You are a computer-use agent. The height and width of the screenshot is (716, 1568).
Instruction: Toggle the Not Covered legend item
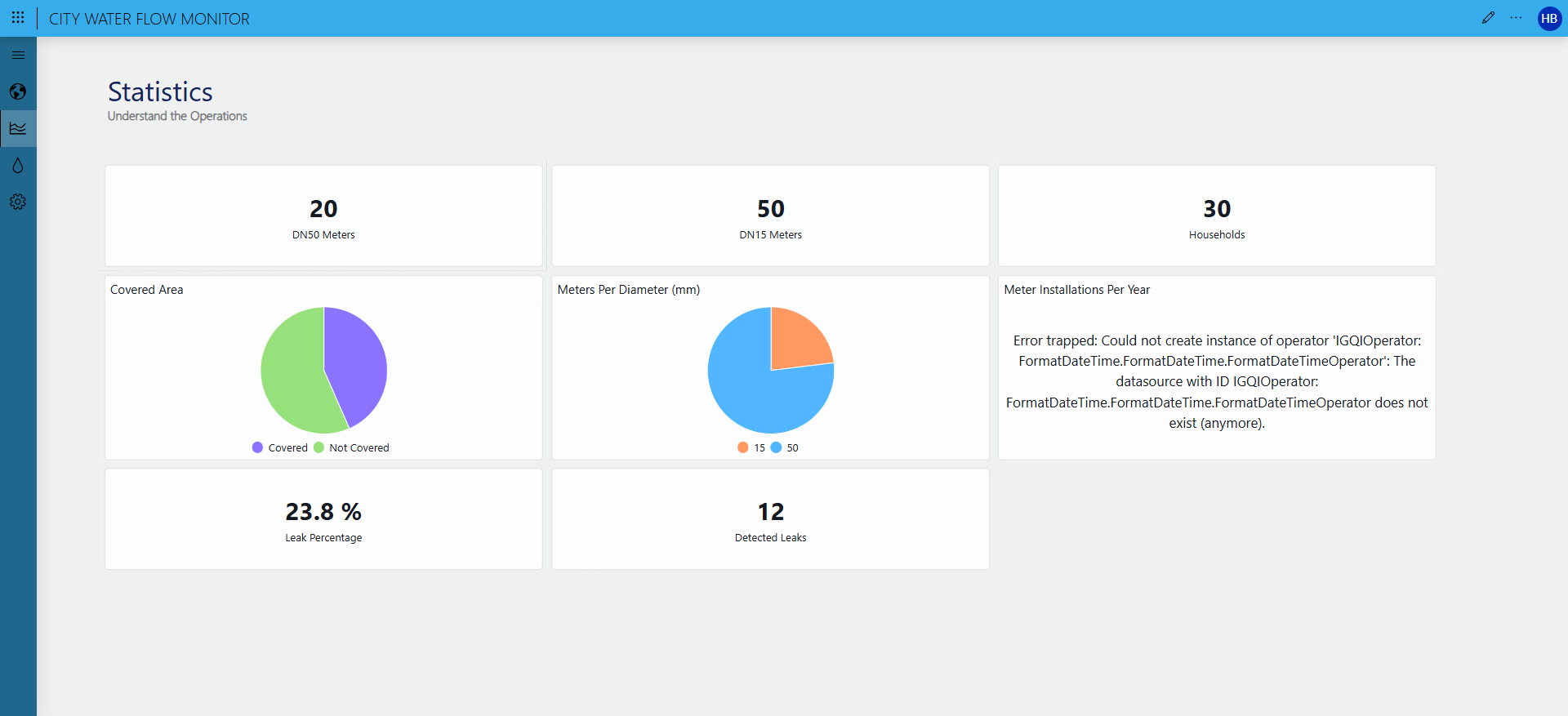pyautogui.click(x=351, y=447)
